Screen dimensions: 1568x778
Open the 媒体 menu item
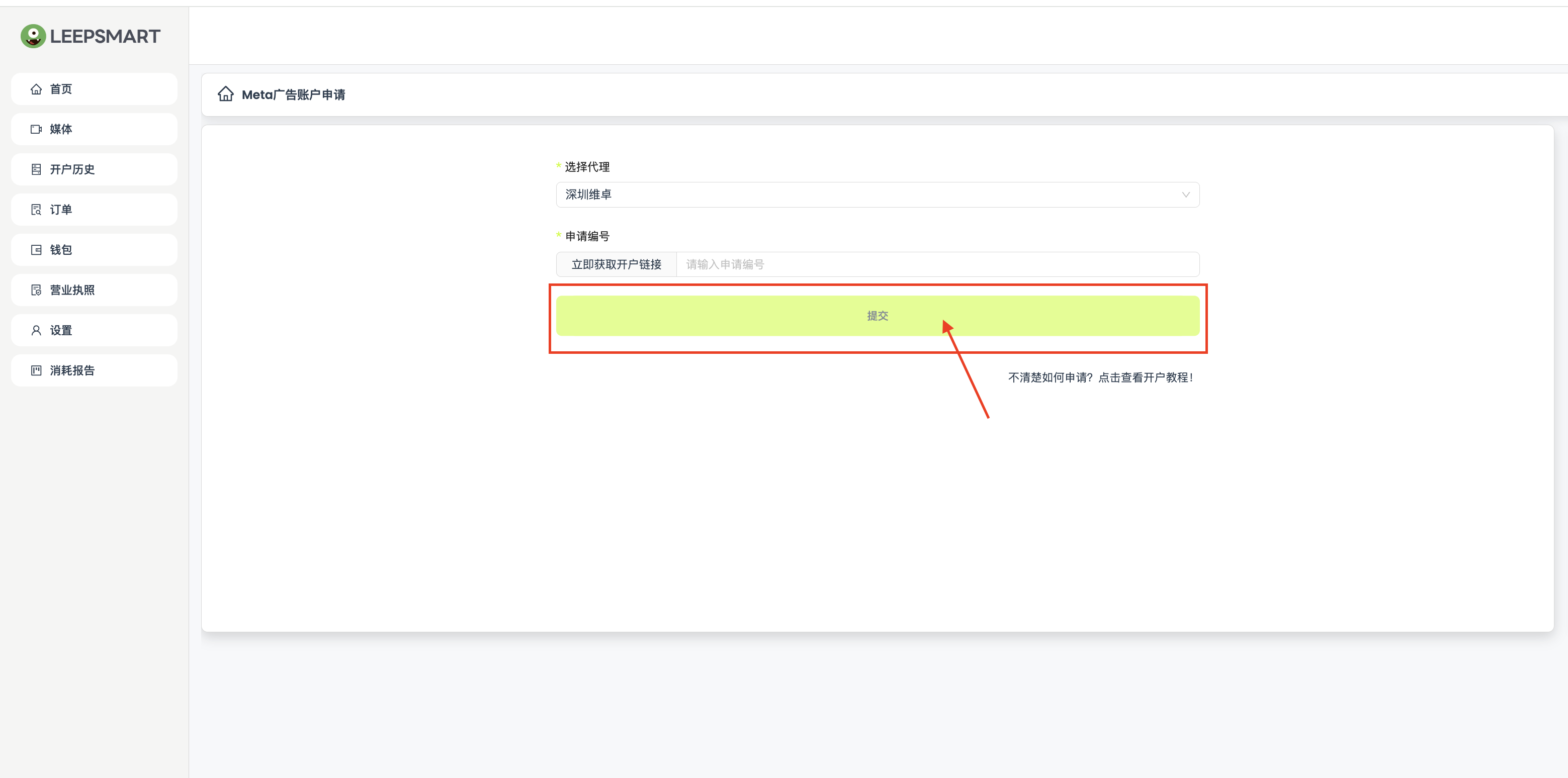click(x=95, y=129)
